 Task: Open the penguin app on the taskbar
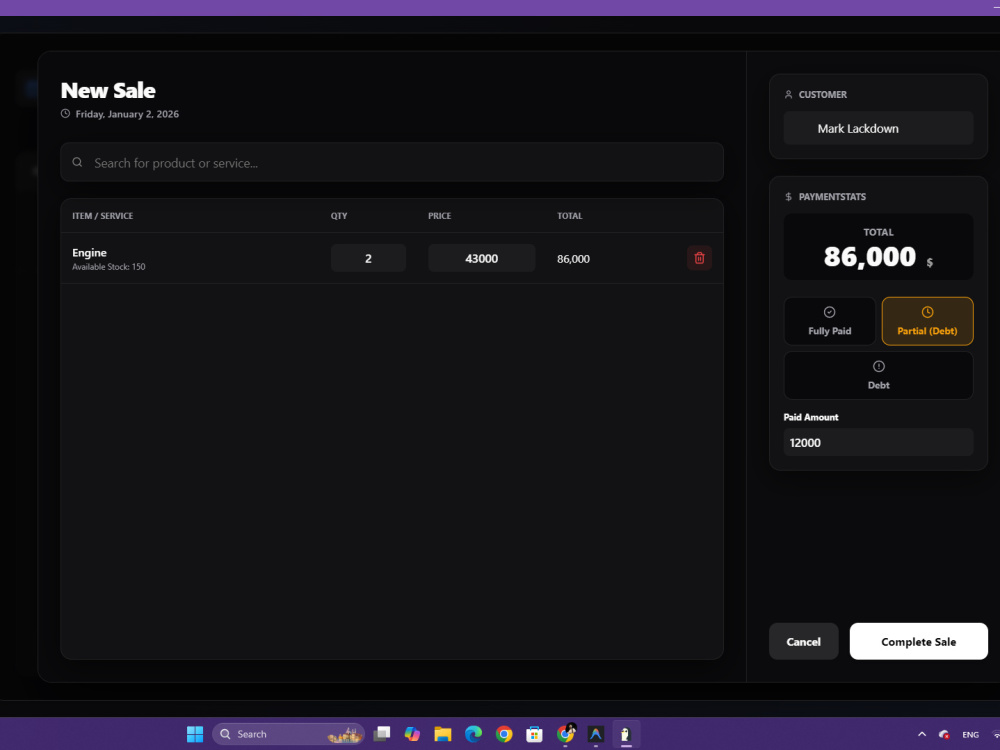pyautogui.click(x=626, y=734)
